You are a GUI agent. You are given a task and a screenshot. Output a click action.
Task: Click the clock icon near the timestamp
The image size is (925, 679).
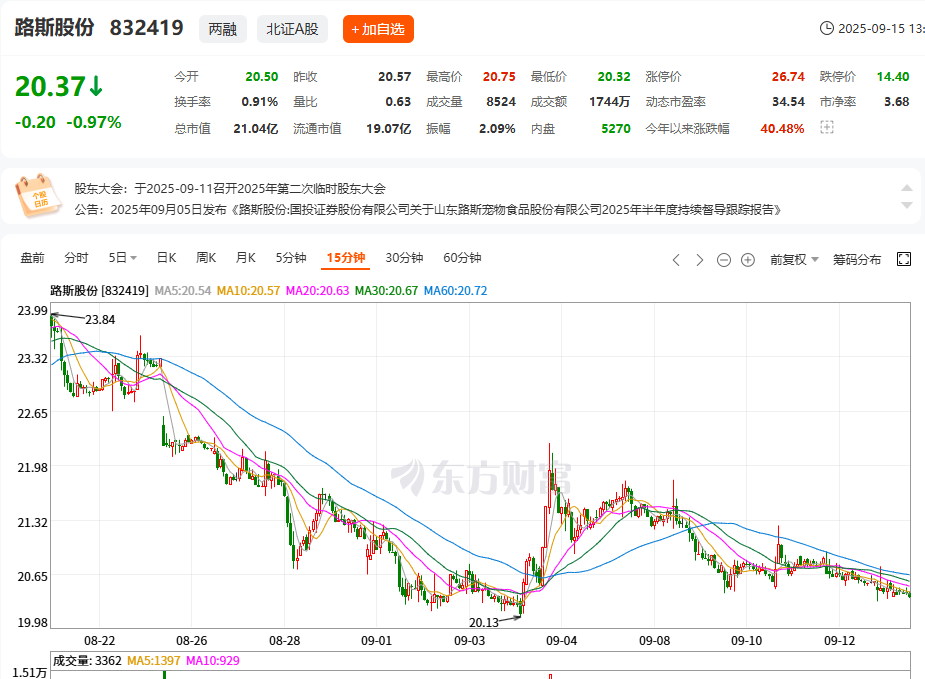pyautogui.click(x=826, y=28)
